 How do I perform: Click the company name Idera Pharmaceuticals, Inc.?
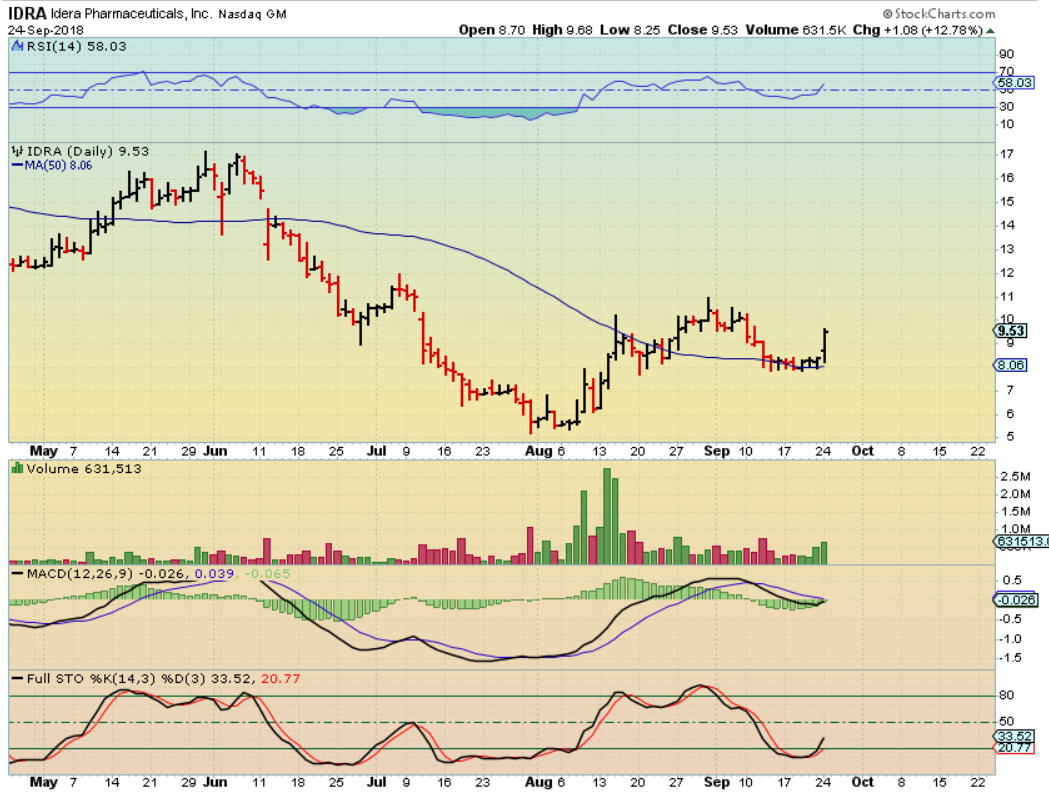[x=132, y=13]
